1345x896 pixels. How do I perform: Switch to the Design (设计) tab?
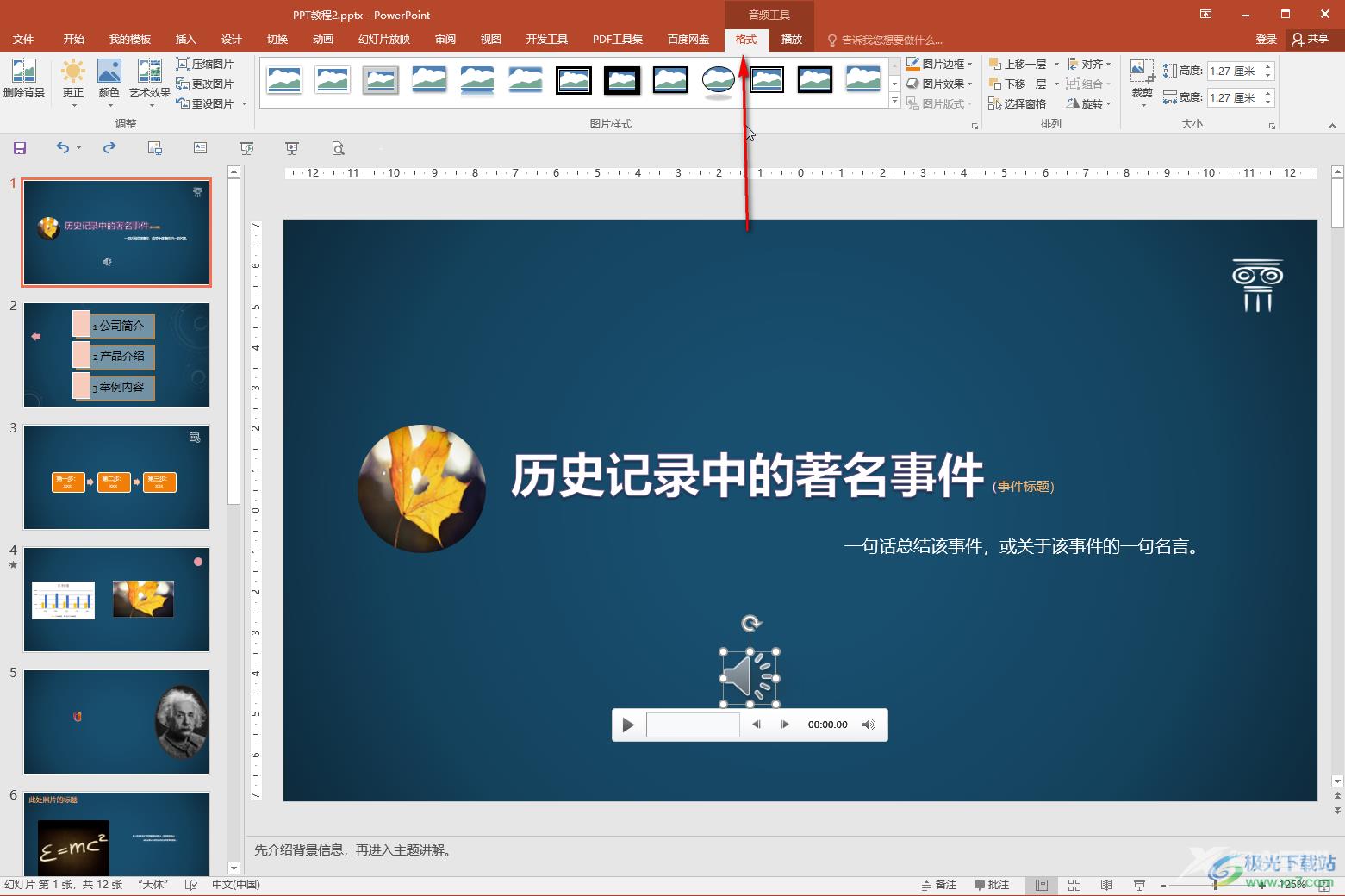point(232,40)
